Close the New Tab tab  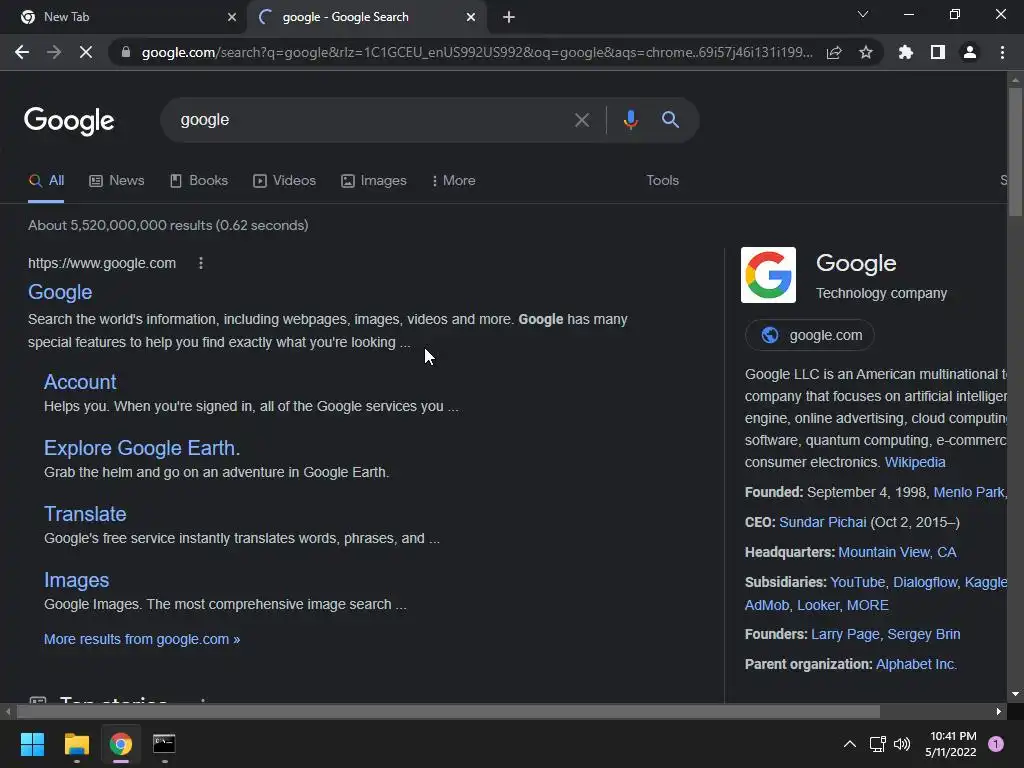232,17
